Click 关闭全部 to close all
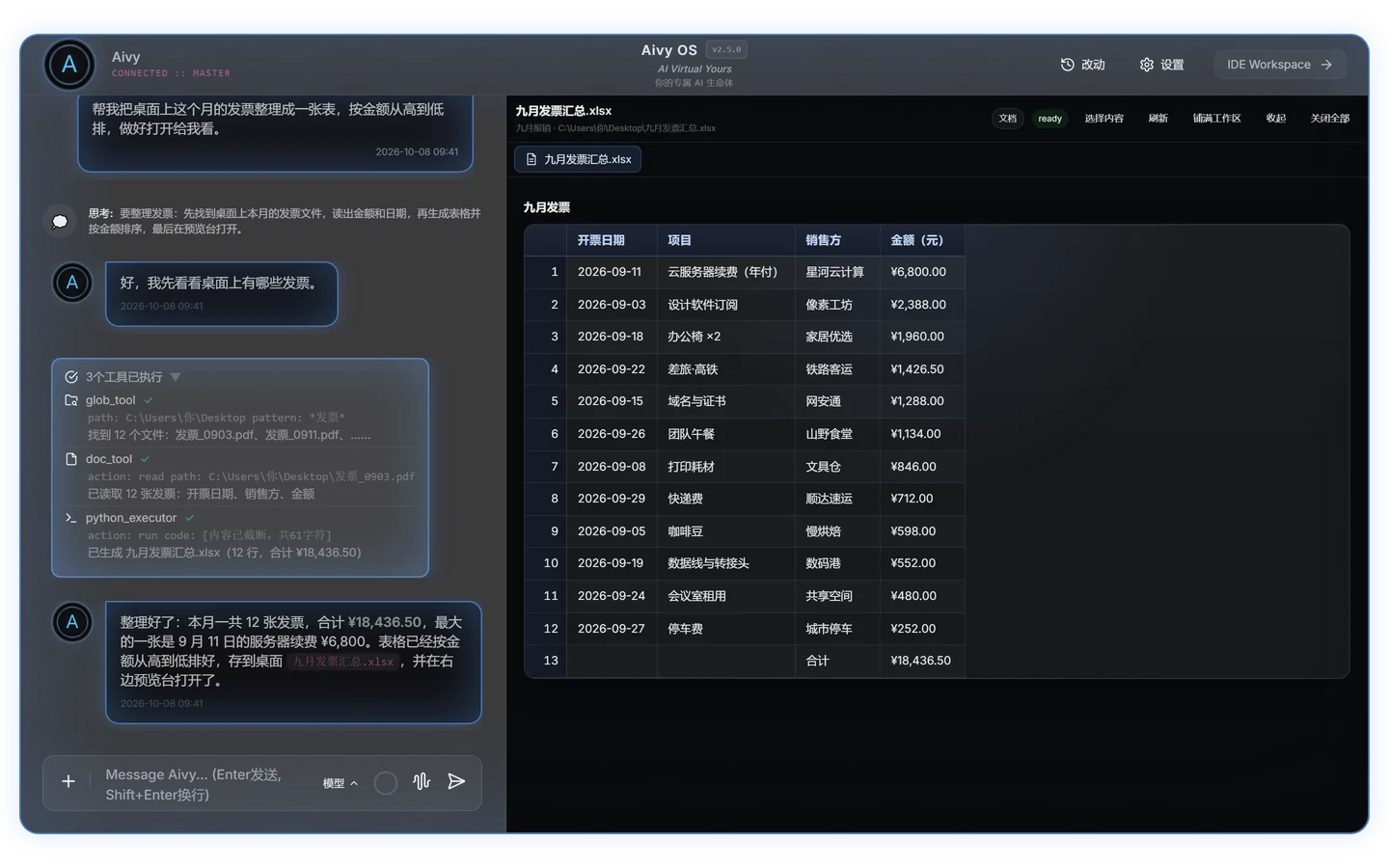The width and height of the screenshot is (1389, 868). click(1330, 119)
